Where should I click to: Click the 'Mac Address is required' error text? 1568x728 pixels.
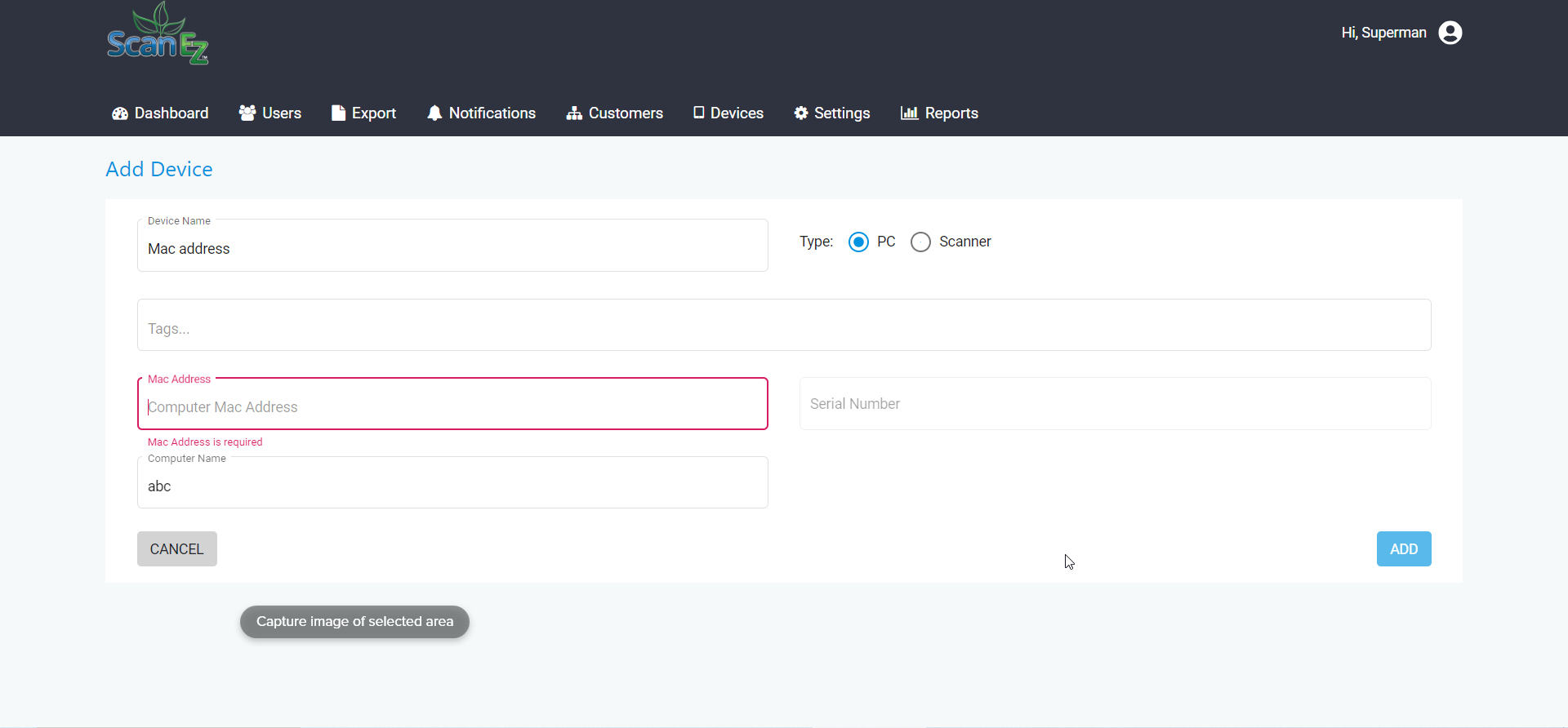coord(205,442)
